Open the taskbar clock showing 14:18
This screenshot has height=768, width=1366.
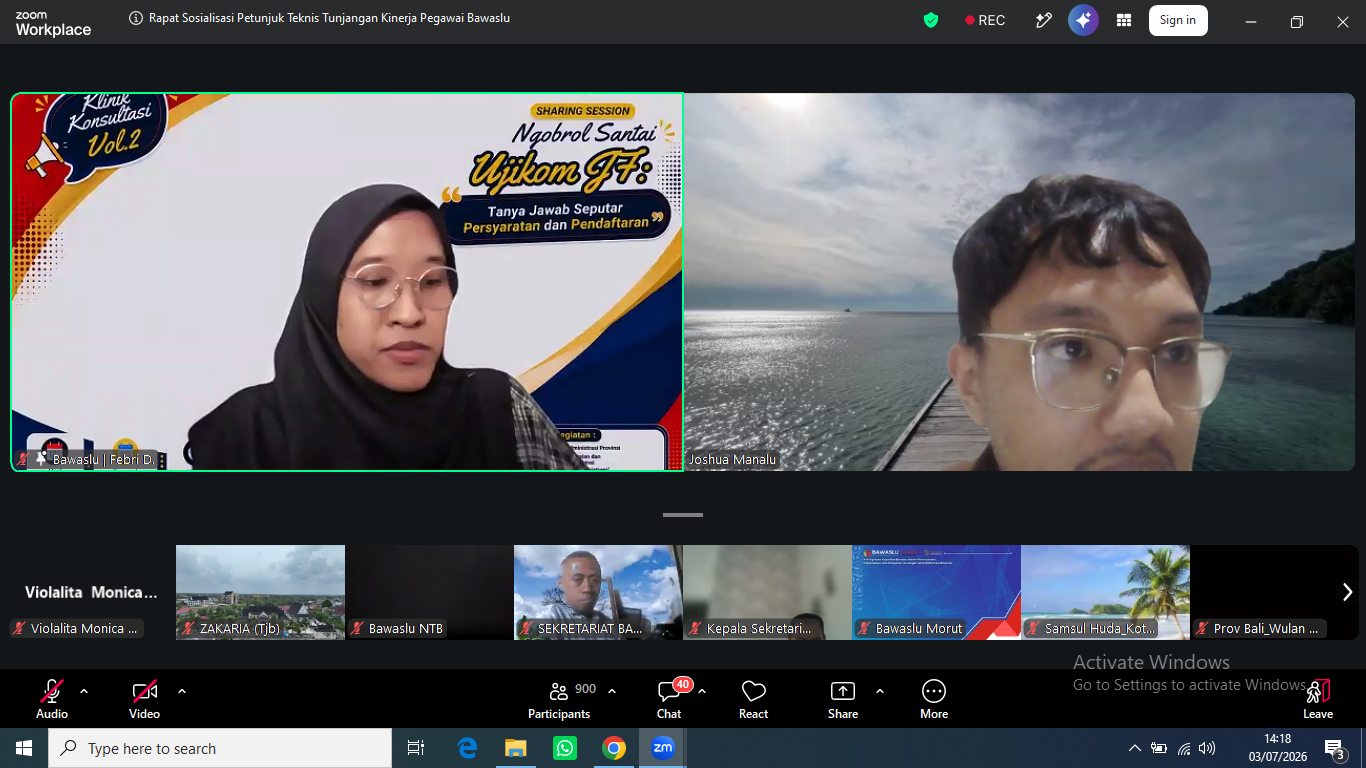click(x=1277, y=748)
